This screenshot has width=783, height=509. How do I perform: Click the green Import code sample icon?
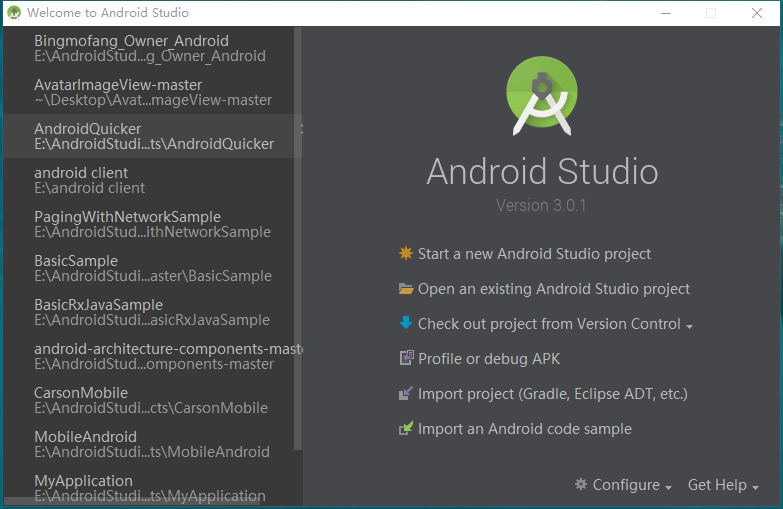[x=405, y=428]
